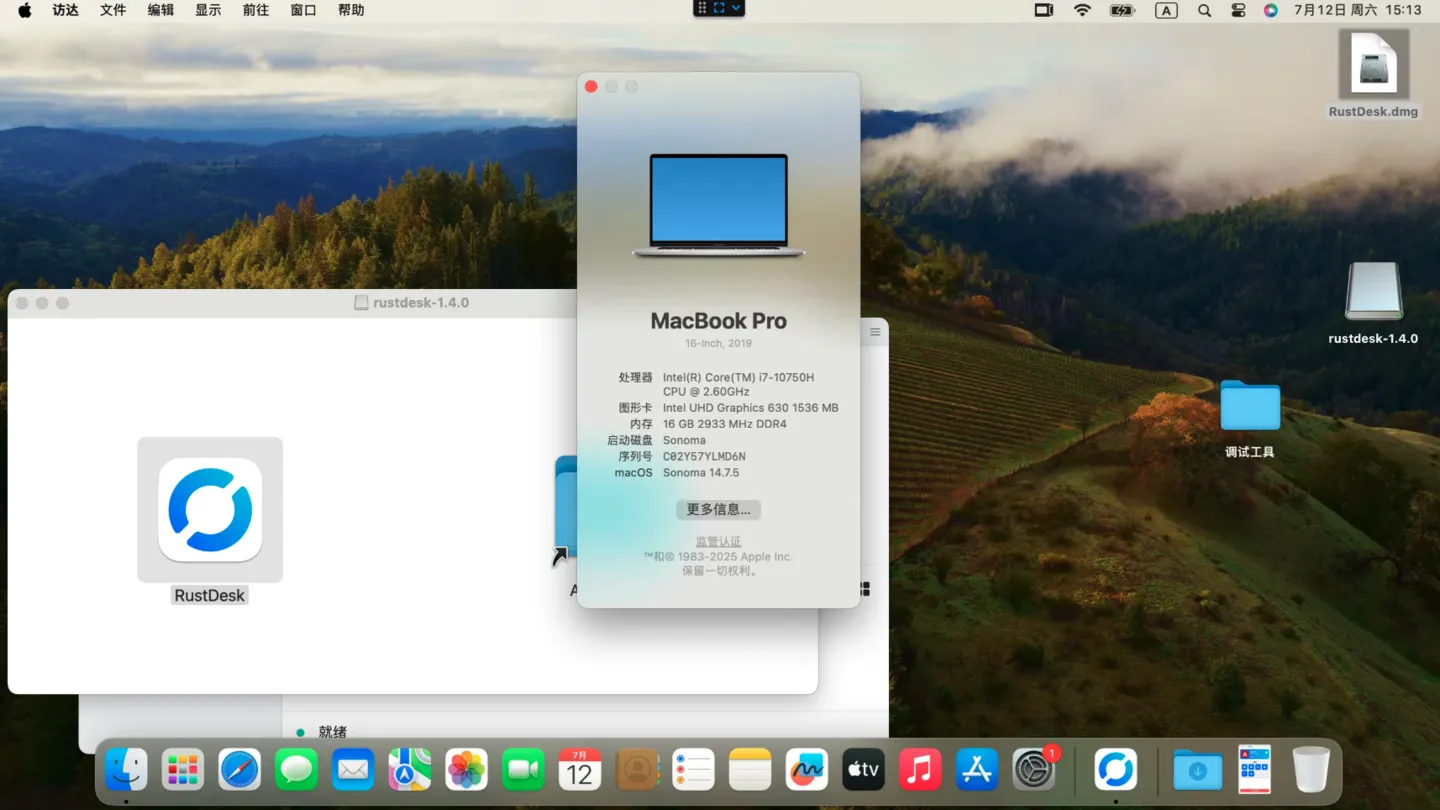Open the 前往 menu
The height and width of the screenshot is (810, 1440).
[256, 10]
